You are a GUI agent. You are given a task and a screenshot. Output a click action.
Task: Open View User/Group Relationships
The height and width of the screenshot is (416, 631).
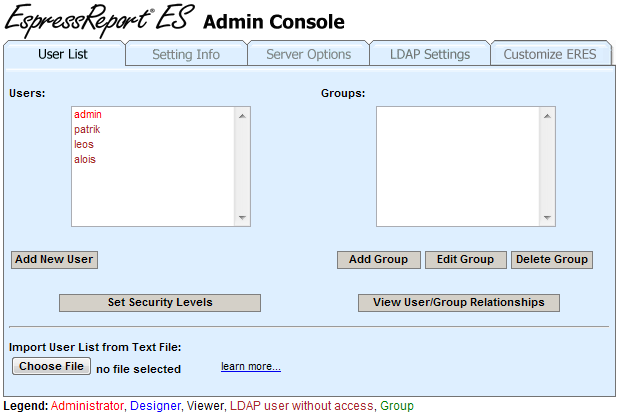coord(459,303)
